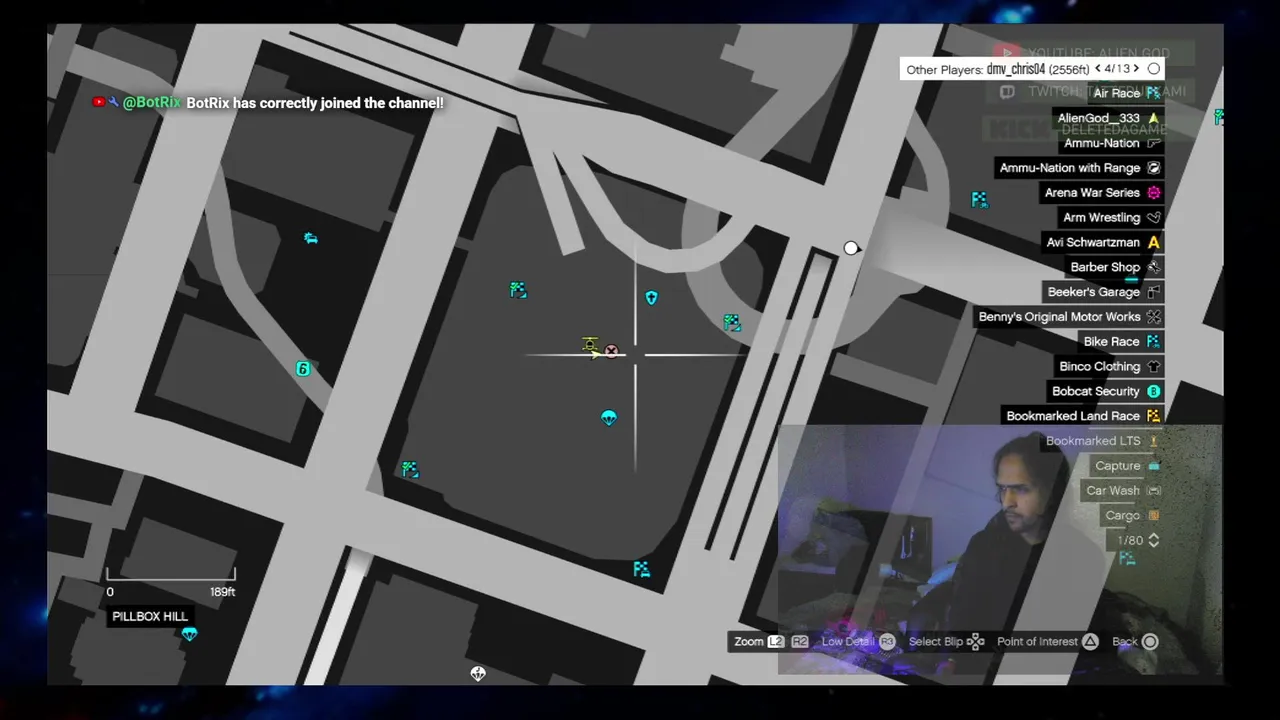This screenshot has height=720, width=1280.
Task: Click the blip at the map's bottom edge
Action: point(478,674)
